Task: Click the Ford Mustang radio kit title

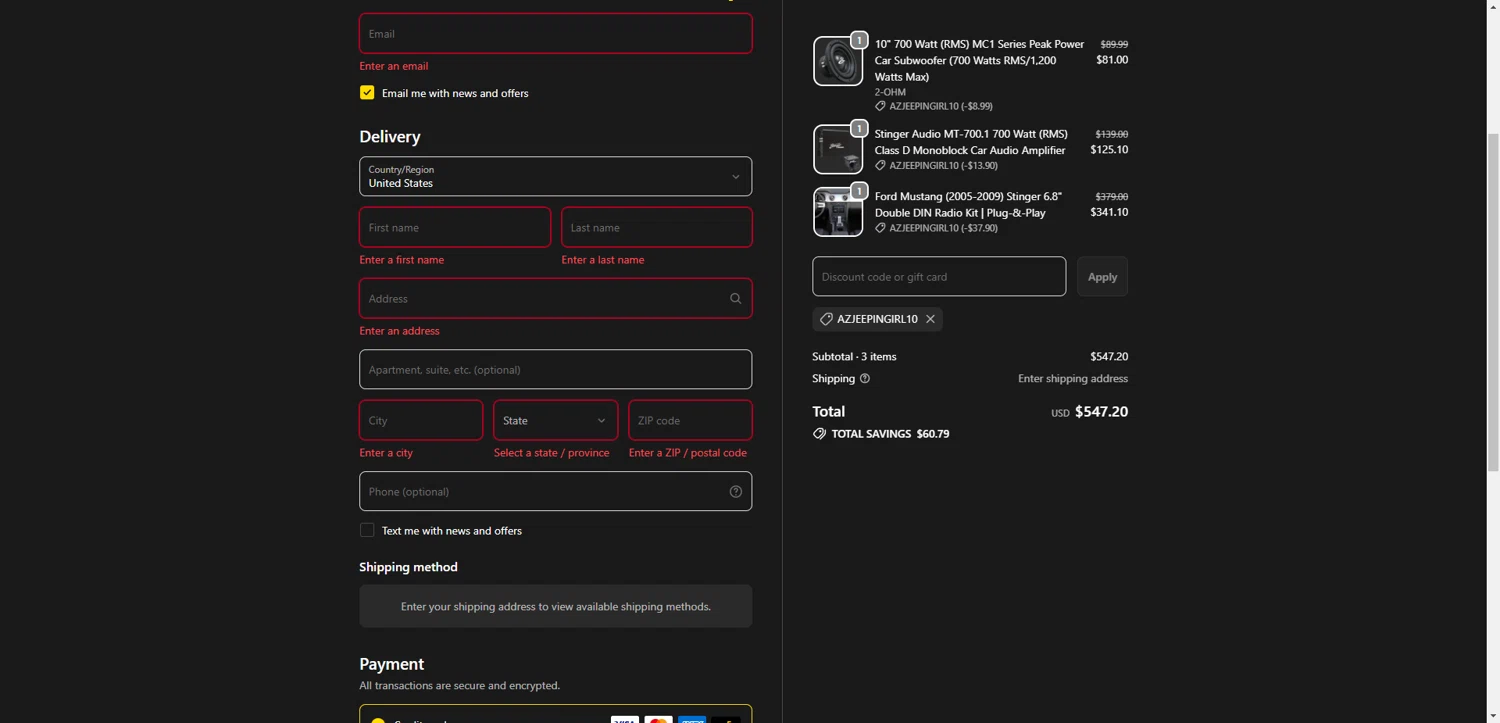Action: pyautogui.click(x=968, y=204)
